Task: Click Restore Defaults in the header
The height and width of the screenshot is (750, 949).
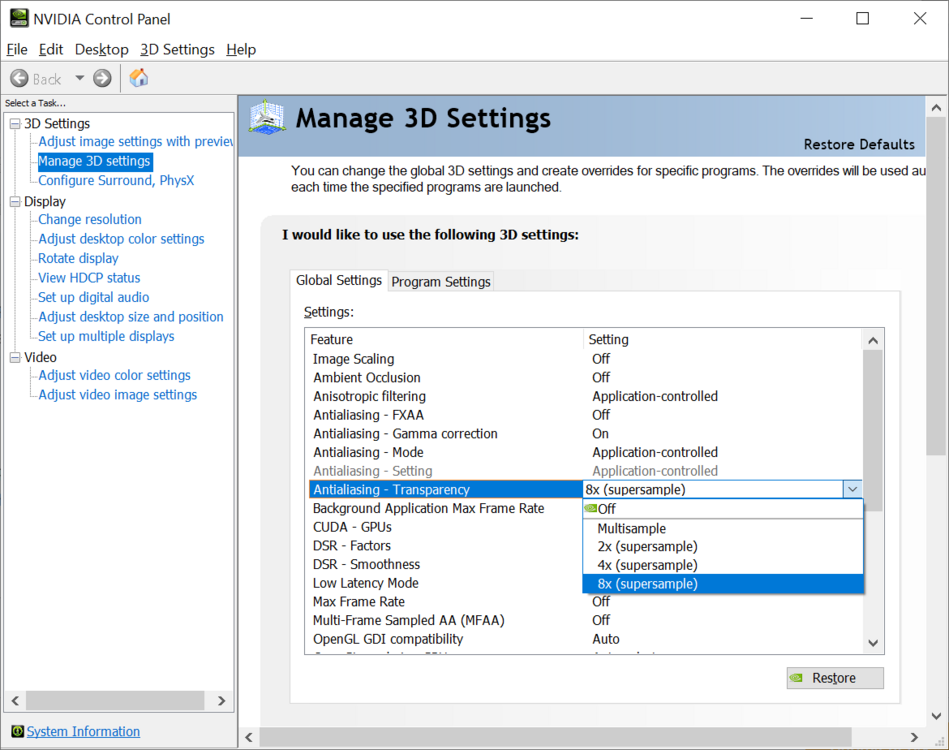Action: pyautogui.click(x=859, y=144)
